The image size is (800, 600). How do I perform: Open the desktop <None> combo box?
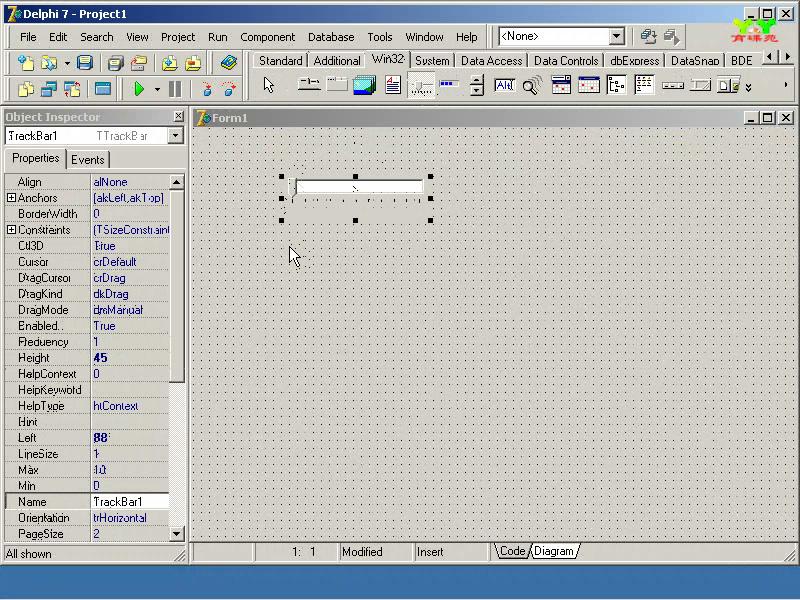(616, 36)
